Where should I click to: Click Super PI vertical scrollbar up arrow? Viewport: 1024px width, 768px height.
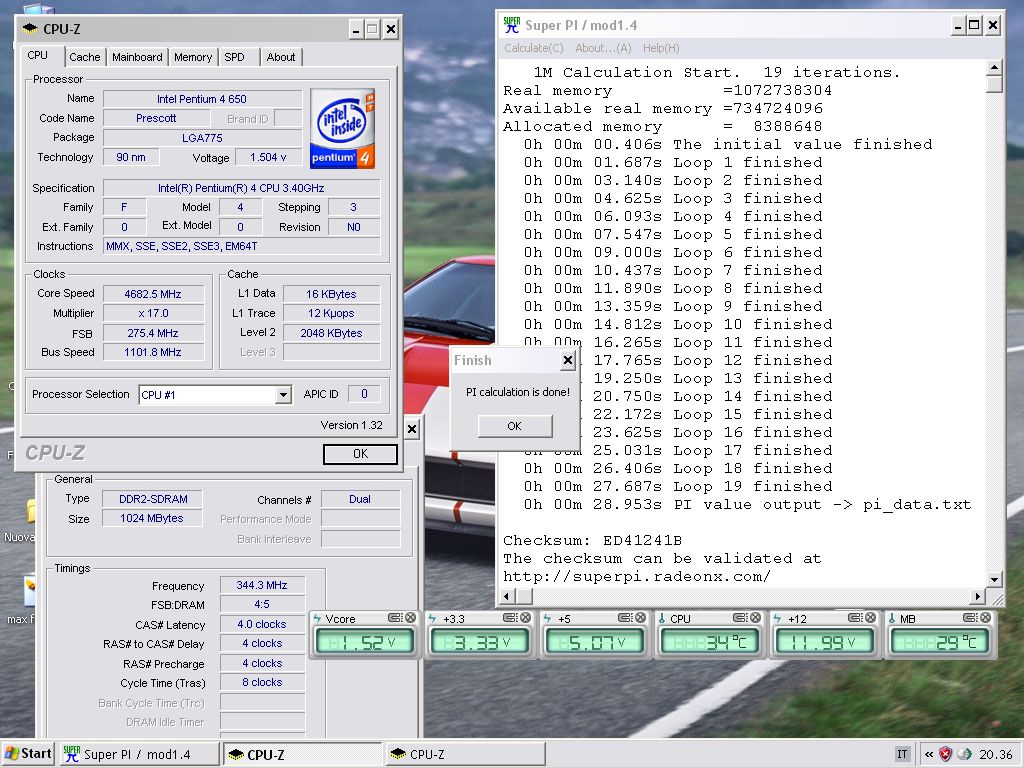pyautogui.click(x=995, y=68)
